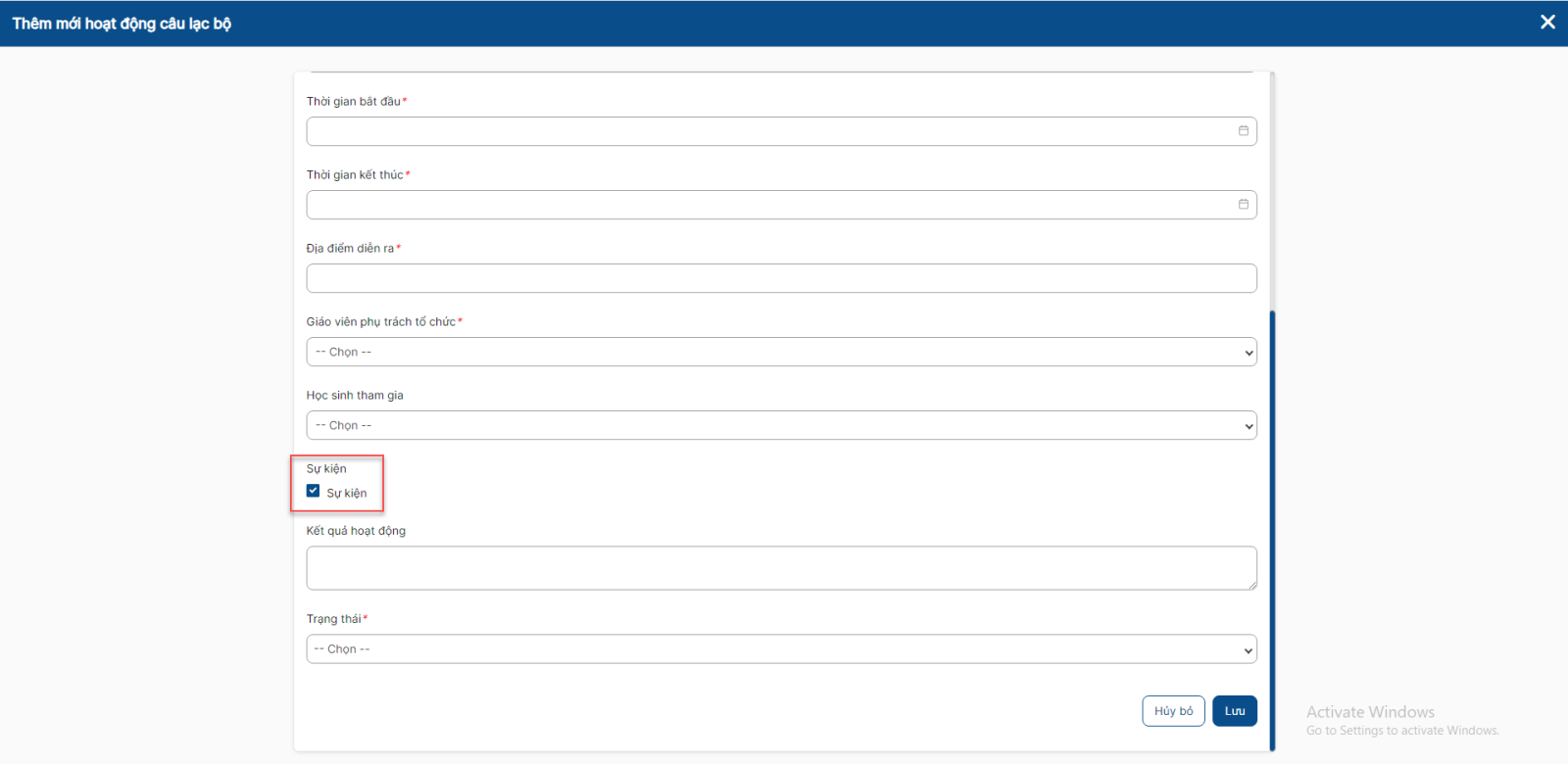Click the Trạng thái field label
The width and height of the screenshot is (1568, 764).
coord(333,619)
